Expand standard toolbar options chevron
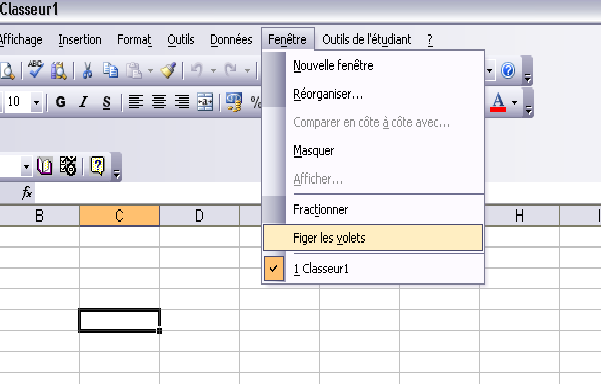 527,71
